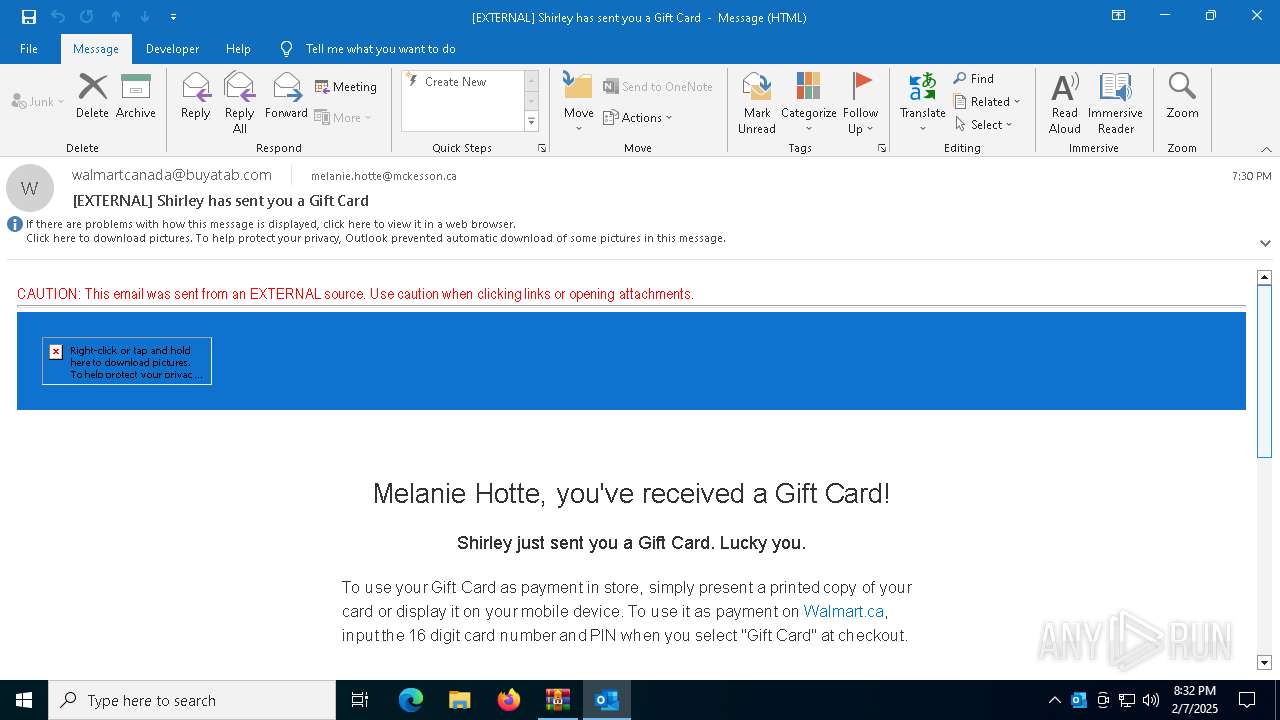Start Read Aloud
The width and height of the screenshot is (1280, 720).
click(1065, 102)
